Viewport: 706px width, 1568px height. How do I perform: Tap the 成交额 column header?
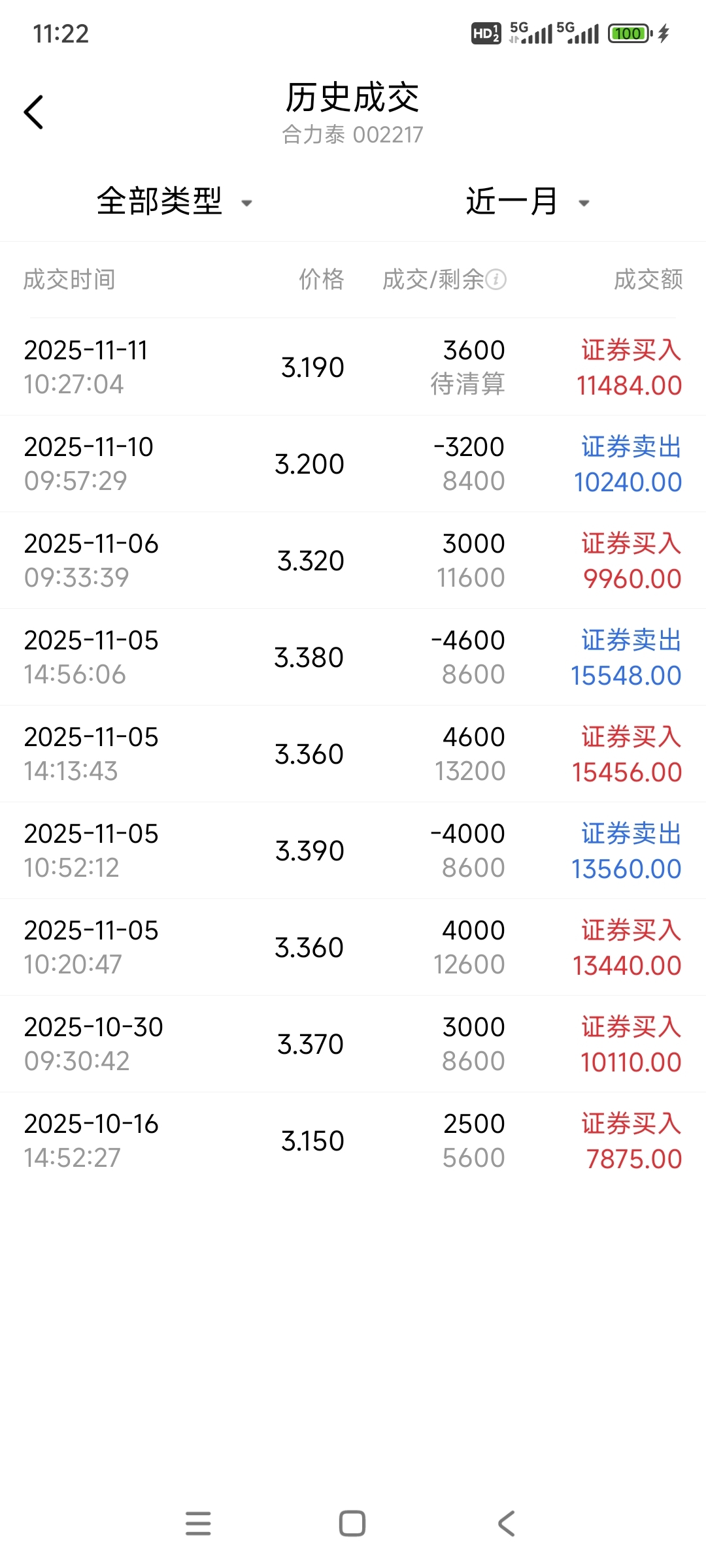click(648, 280)
